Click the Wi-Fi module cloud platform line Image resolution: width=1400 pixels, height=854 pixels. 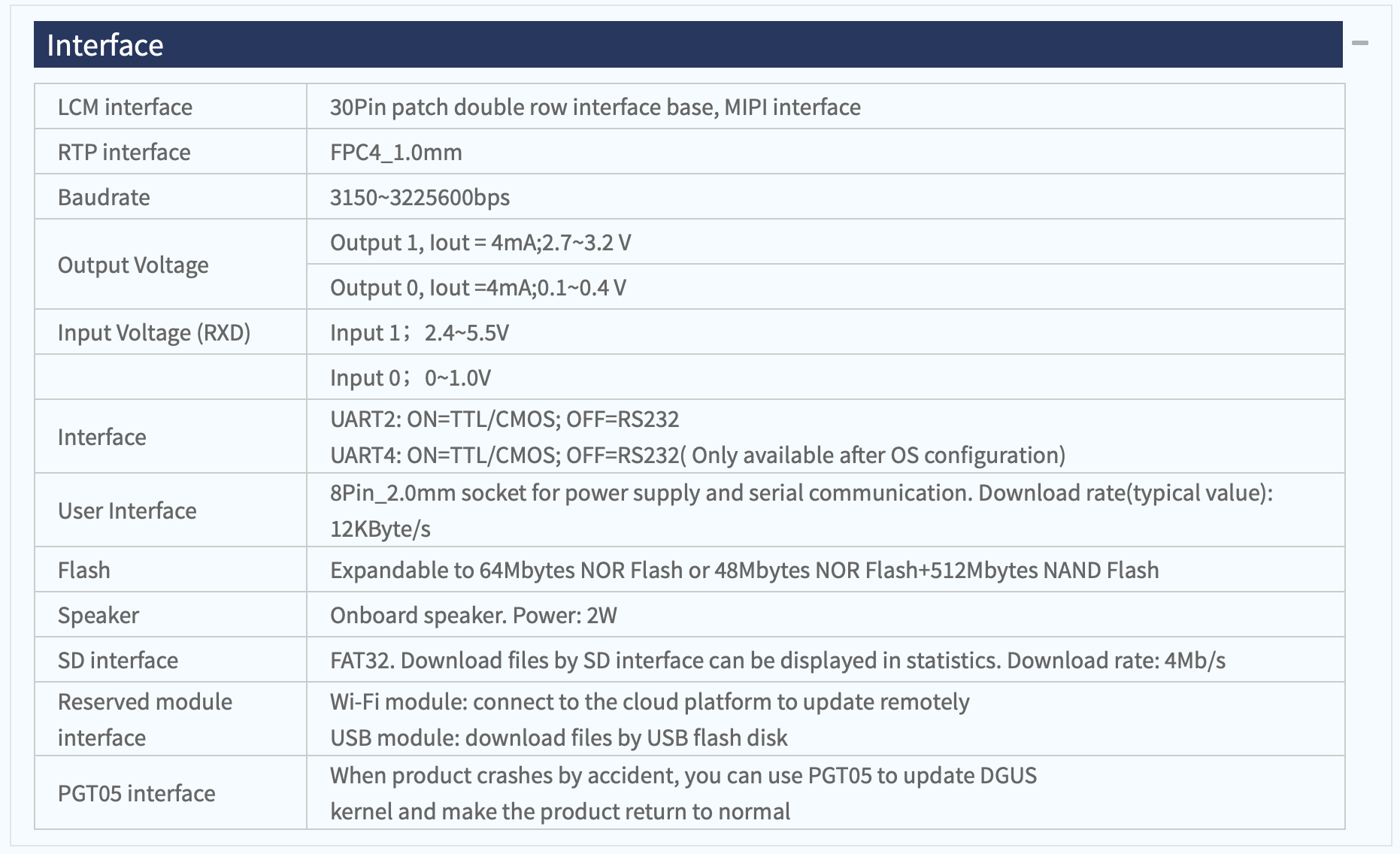coord(650,701)
